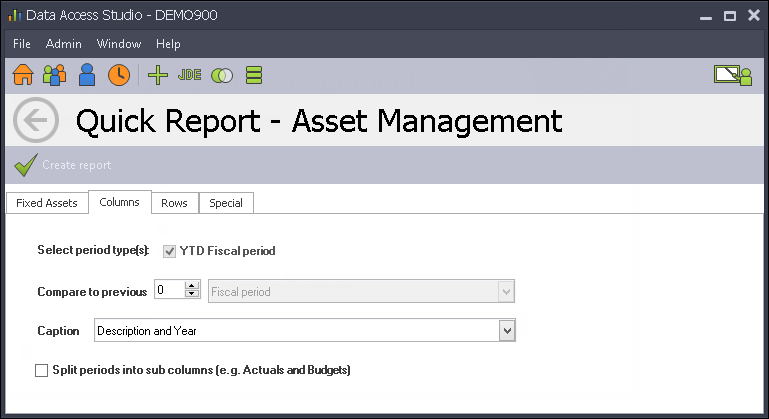Open the Fiscal period dropdown arrow
769x419 pixels.
pyautogui.click(x=506, y=291)
